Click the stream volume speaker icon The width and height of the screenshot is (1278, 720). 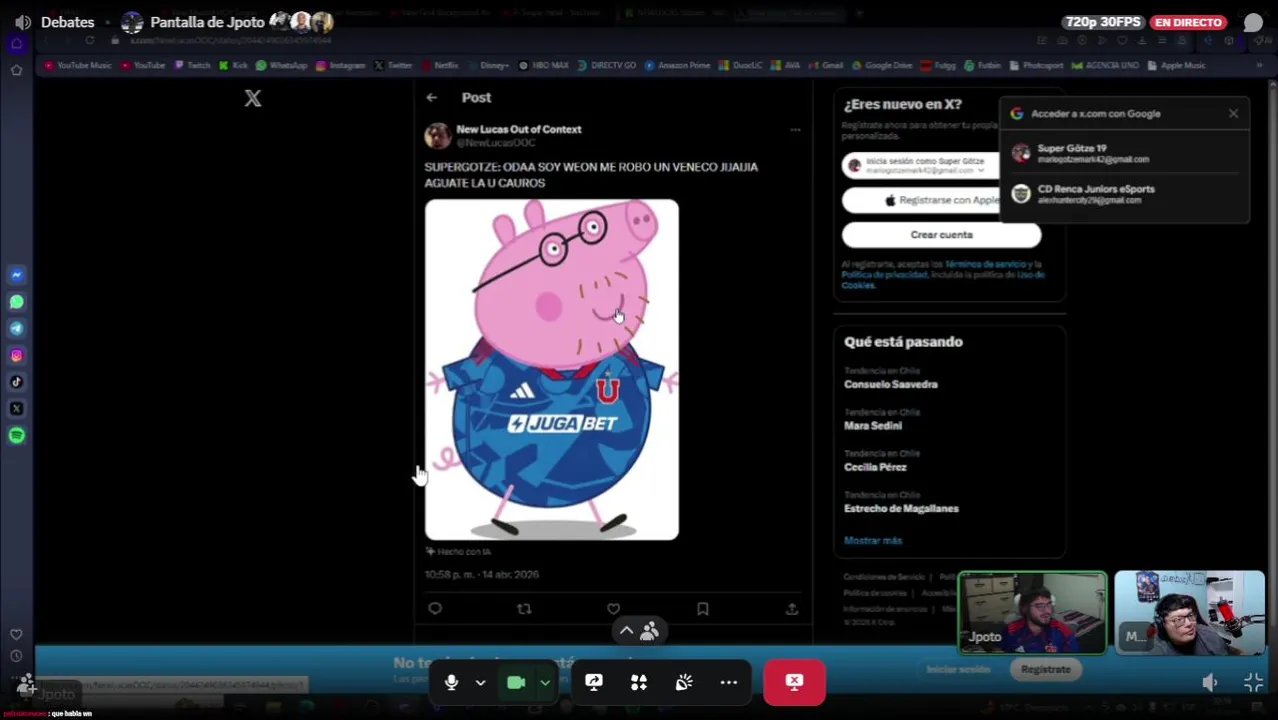click(x=1209, y=682)
